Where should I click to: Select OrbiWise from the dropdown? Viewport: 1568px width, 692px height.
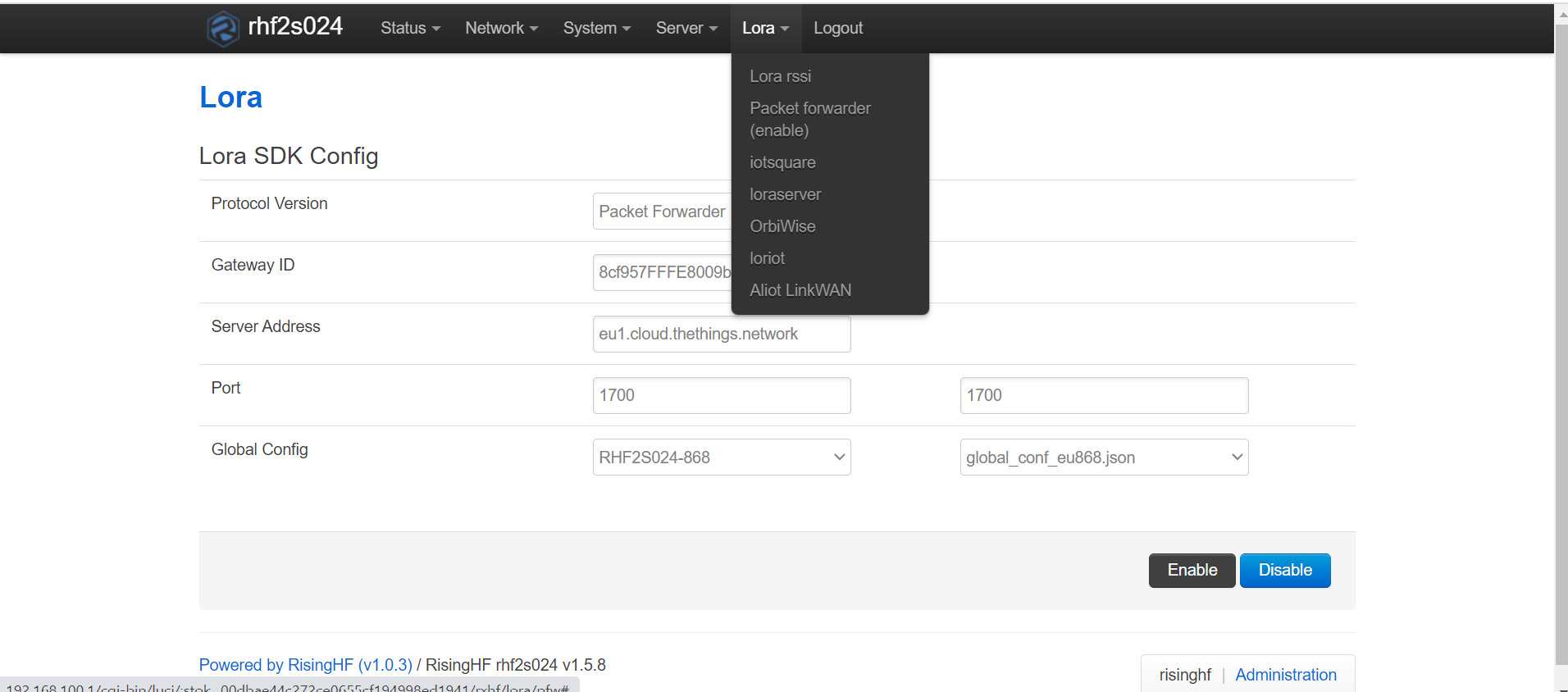tap(782, 226)
